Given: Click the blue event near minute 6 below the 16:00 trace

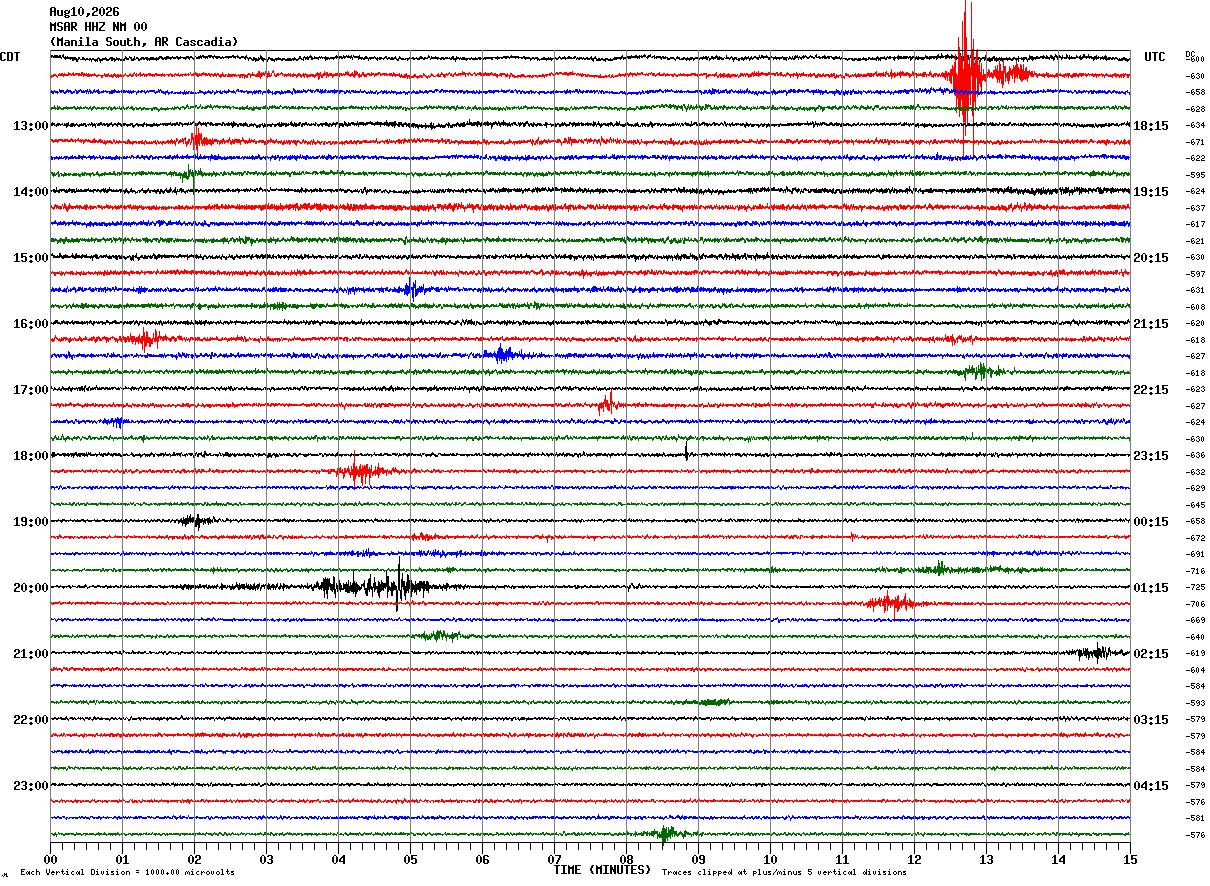Looking at the screenshot, I should [503, 354].
